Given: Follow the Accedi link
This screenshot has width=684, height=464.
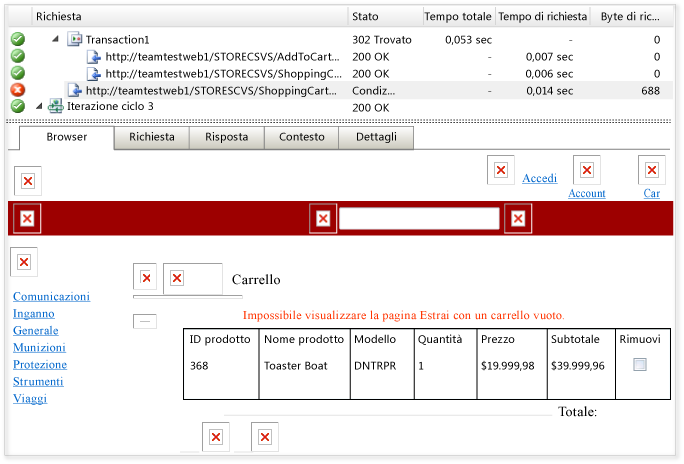Looking at the screenshot, I should (x=540, y=178).
